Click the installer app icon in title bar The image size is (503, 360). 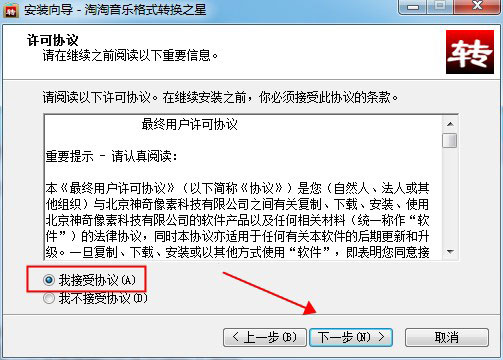click(x=11, y=10)
